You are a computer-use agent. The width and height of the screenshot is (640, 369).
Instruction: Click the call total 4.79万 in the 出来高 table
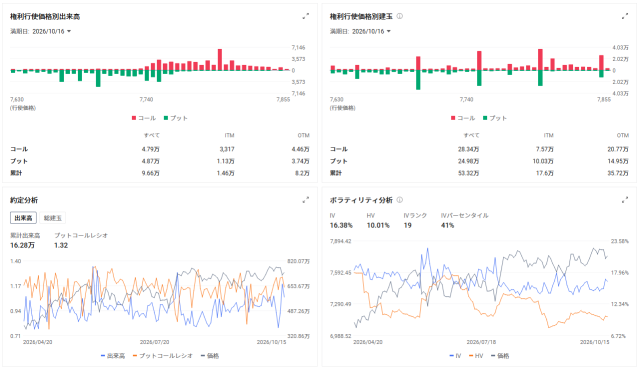click(151, 149)
